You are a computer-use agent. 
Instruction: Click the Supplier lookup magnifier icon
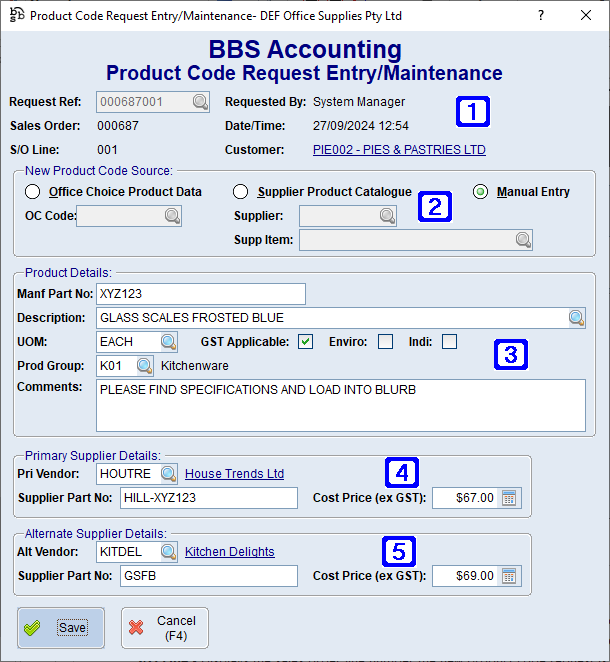point(387,216)
